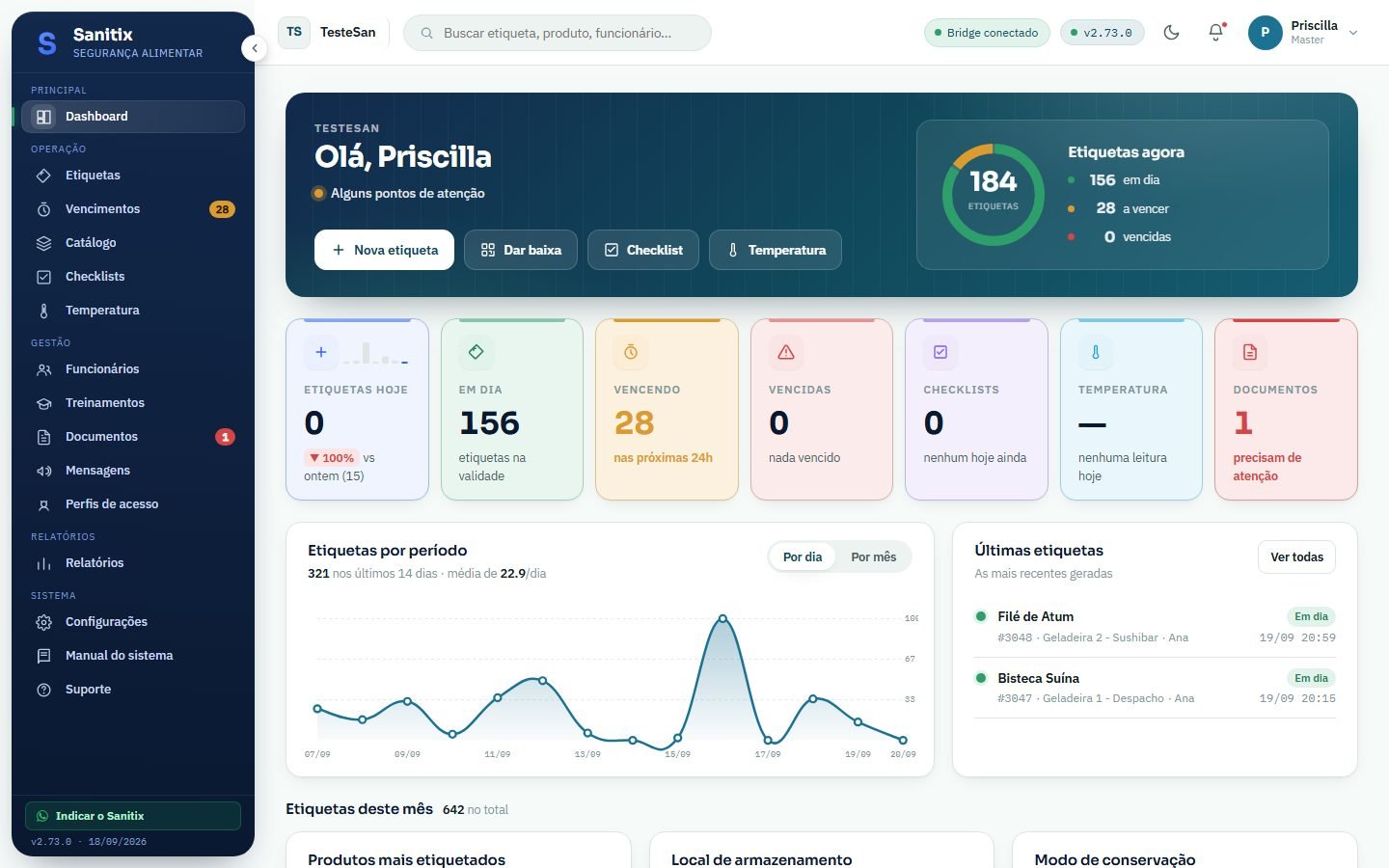Toggle dark mode moon icon

tap(1171, 33)
